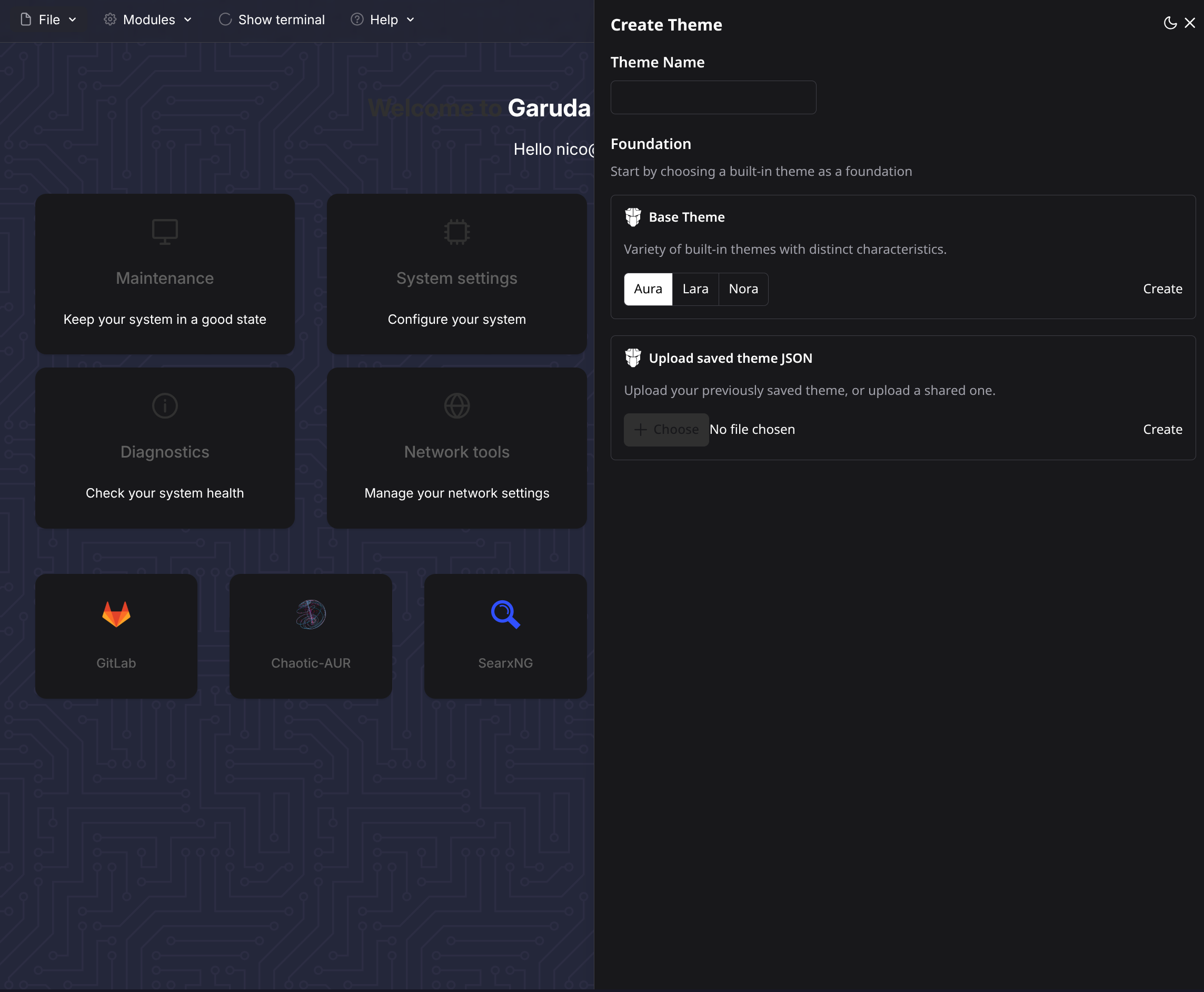Screen dimensions: 1204x992
Task: Click the Diagnostics info icon
Action: pos(165,406)
